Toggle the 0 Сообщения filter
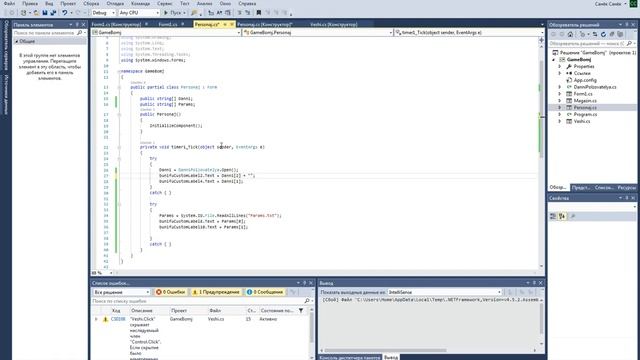 [x=264, y=292]
